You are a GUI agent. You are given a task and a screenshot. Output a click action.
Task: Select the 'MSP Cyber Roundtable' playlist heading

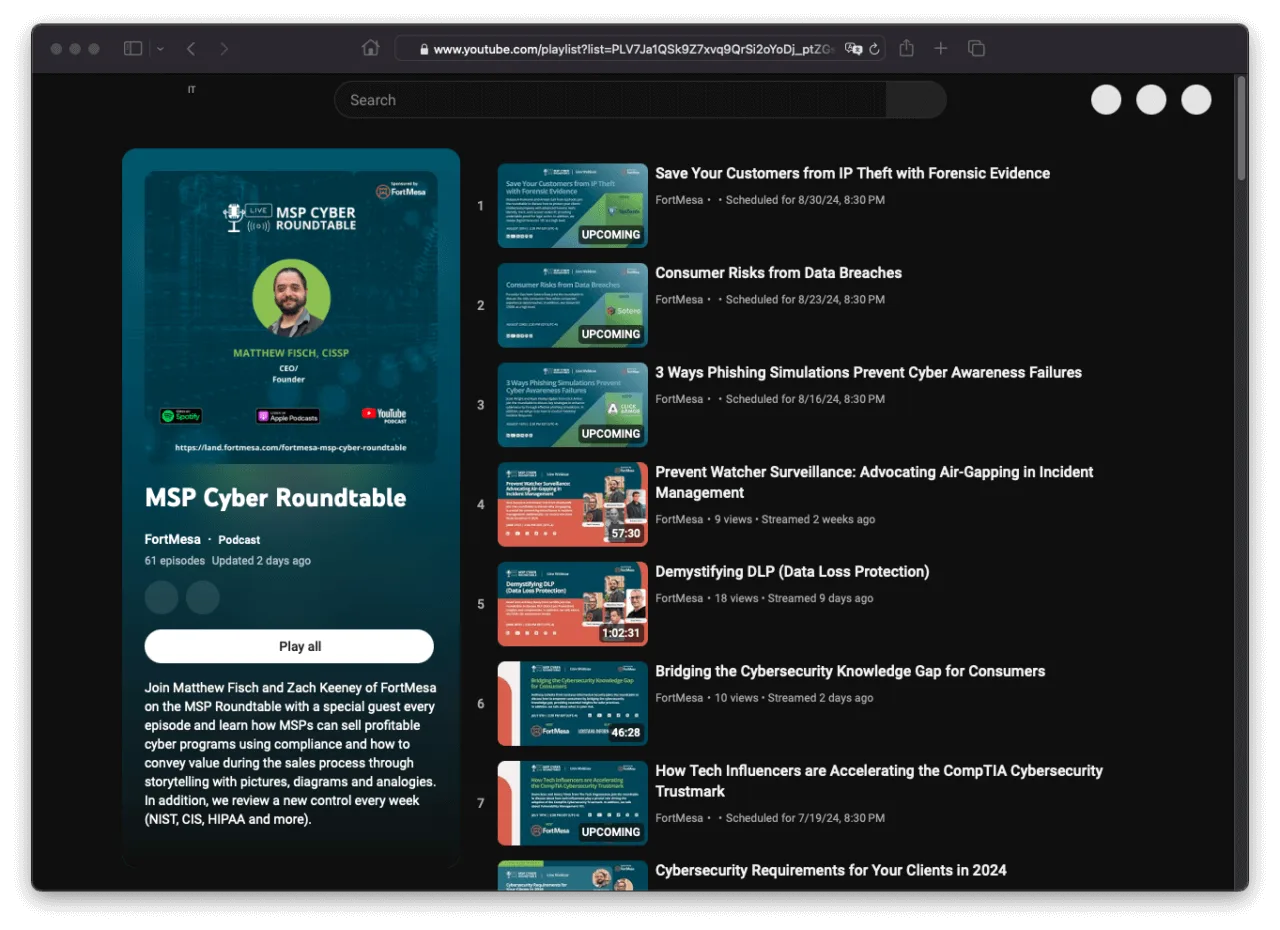tap(276, 497)
